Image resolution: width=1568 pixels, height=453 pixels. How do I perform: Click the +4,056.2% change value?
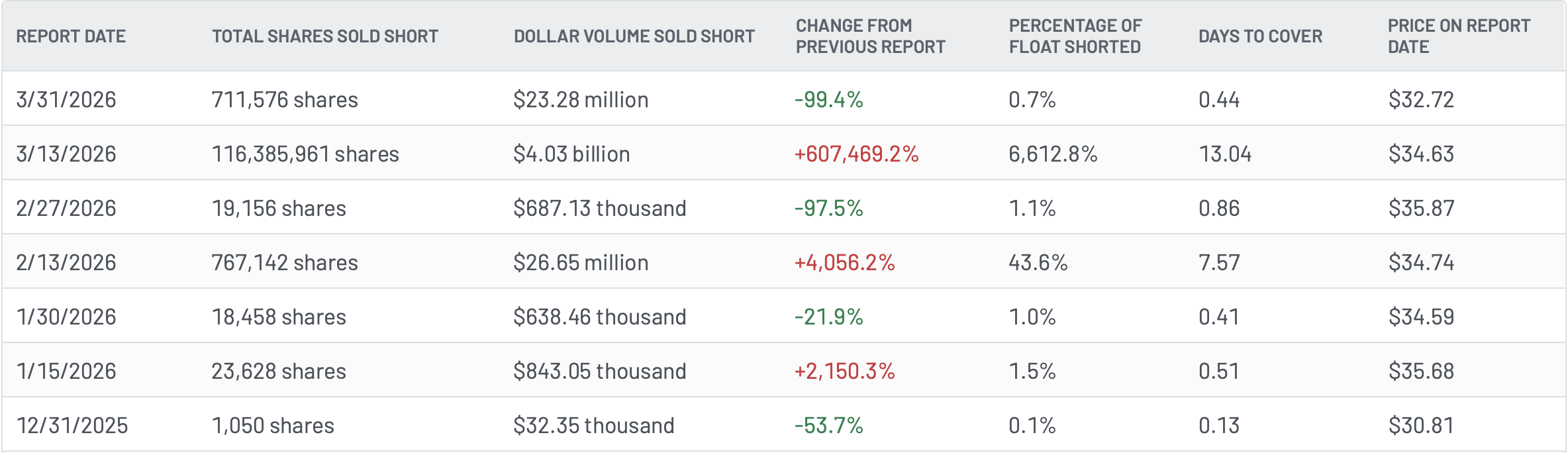[844, 262]
